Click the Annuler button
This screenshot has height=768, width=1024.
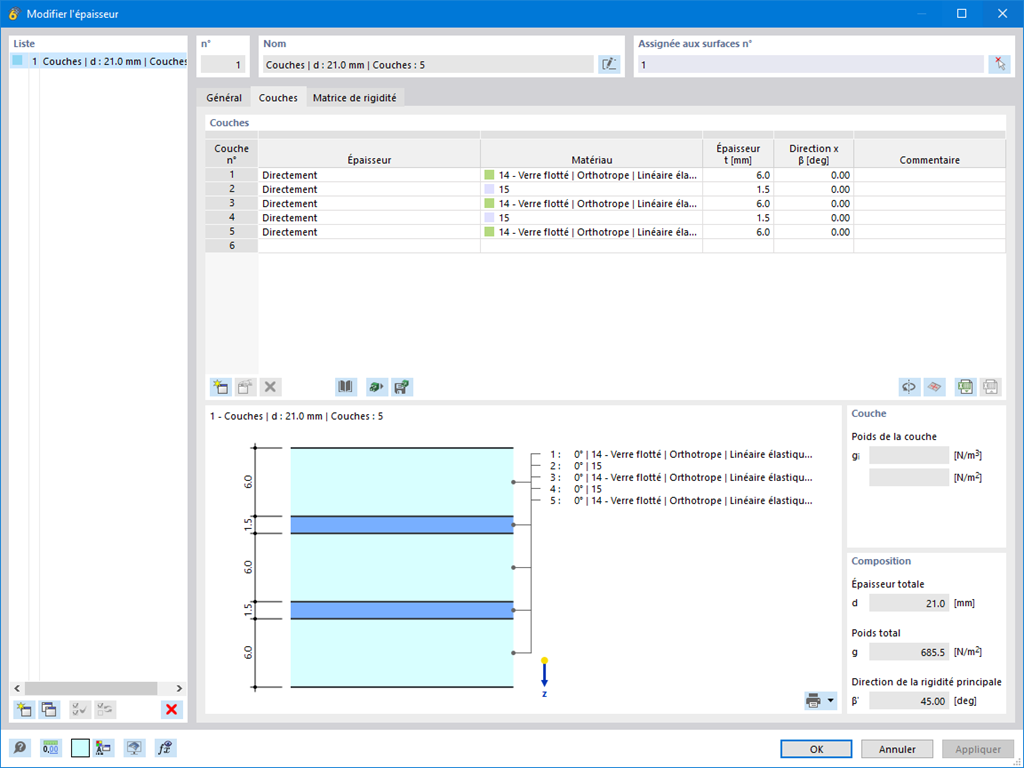[x=897, y=749]
